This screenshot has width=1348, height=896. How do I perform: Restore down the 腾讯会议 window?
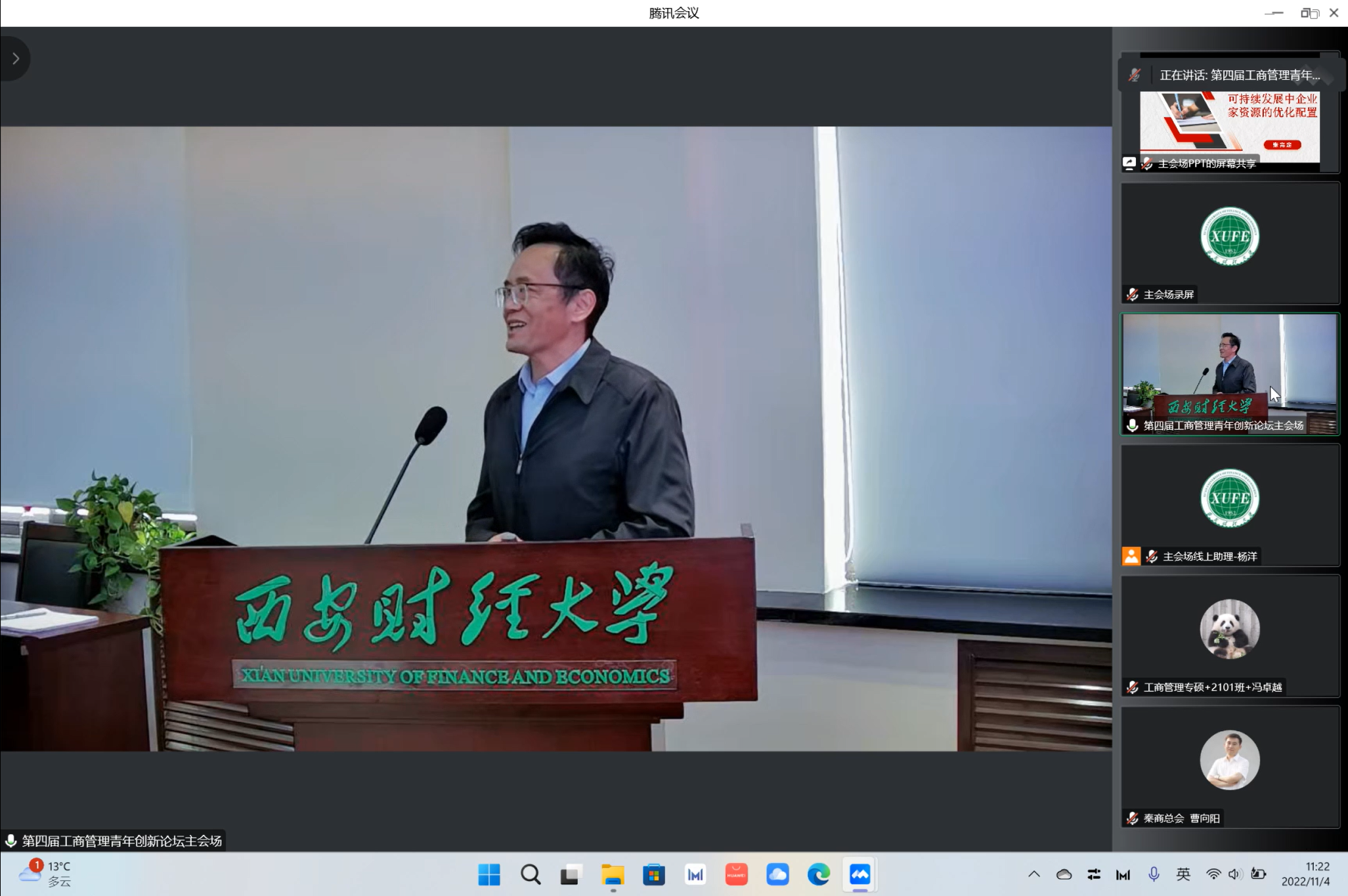click(x=1309, y=13)
